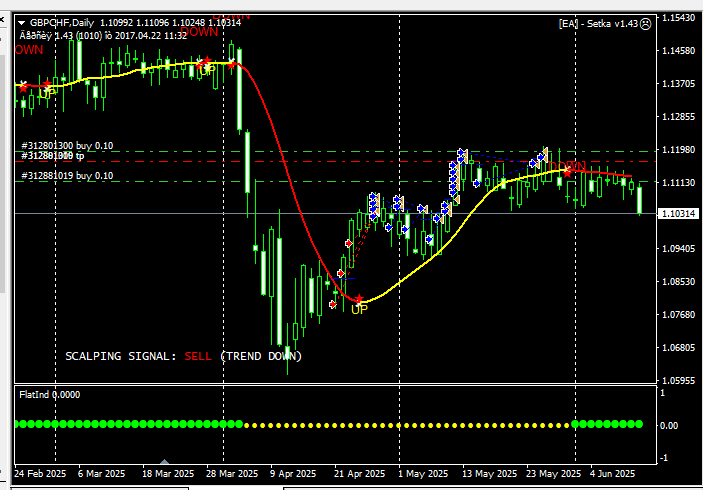Select the order label #312881019 buy 0.10
703x490 pixels.
(x=67, y=176)
